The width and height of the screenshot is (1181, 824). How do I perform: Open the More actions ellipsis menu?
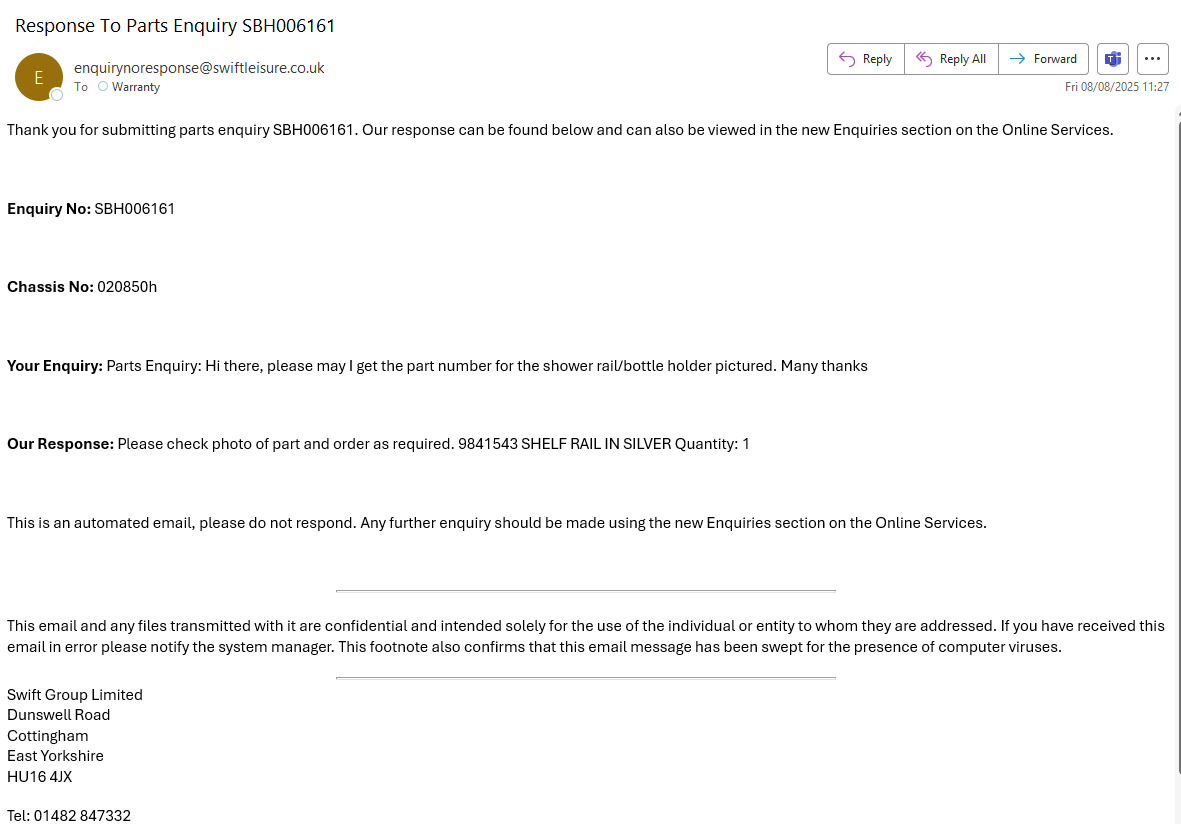[1153, 59]
